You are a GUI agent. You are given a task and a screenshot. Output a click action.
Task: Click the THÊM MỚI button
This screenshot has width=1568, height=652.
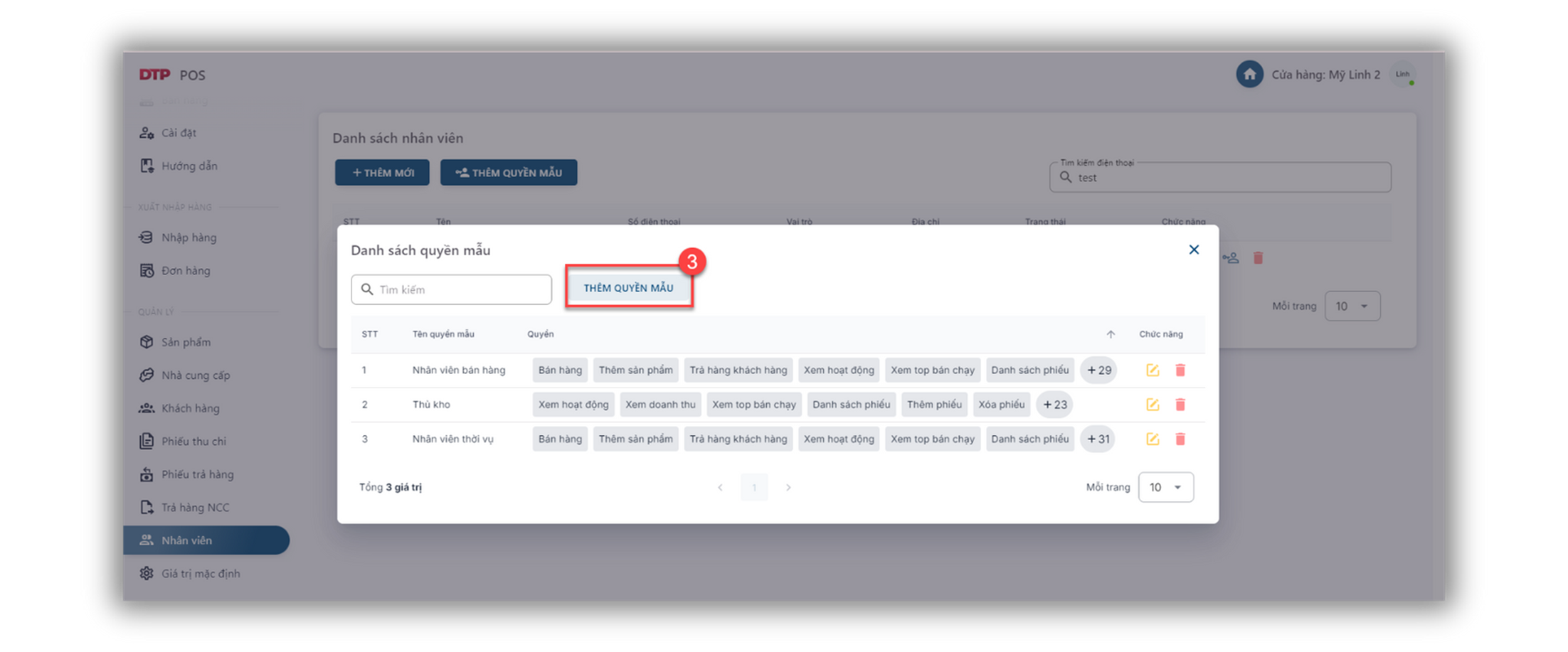point(382,173)
